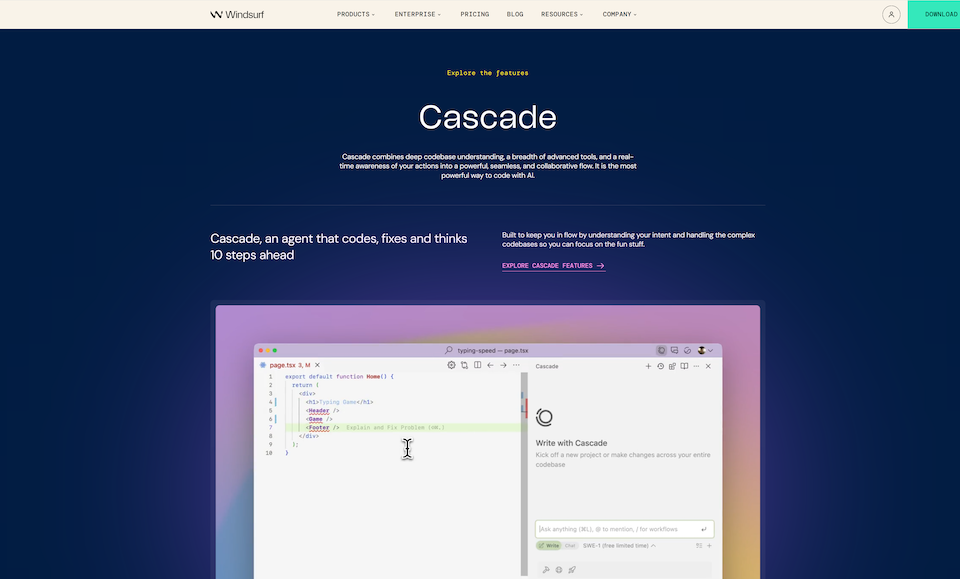Click the circular status icon beside the avatar
This screenshot has height=579, width=960.
[x=688, y=351]
